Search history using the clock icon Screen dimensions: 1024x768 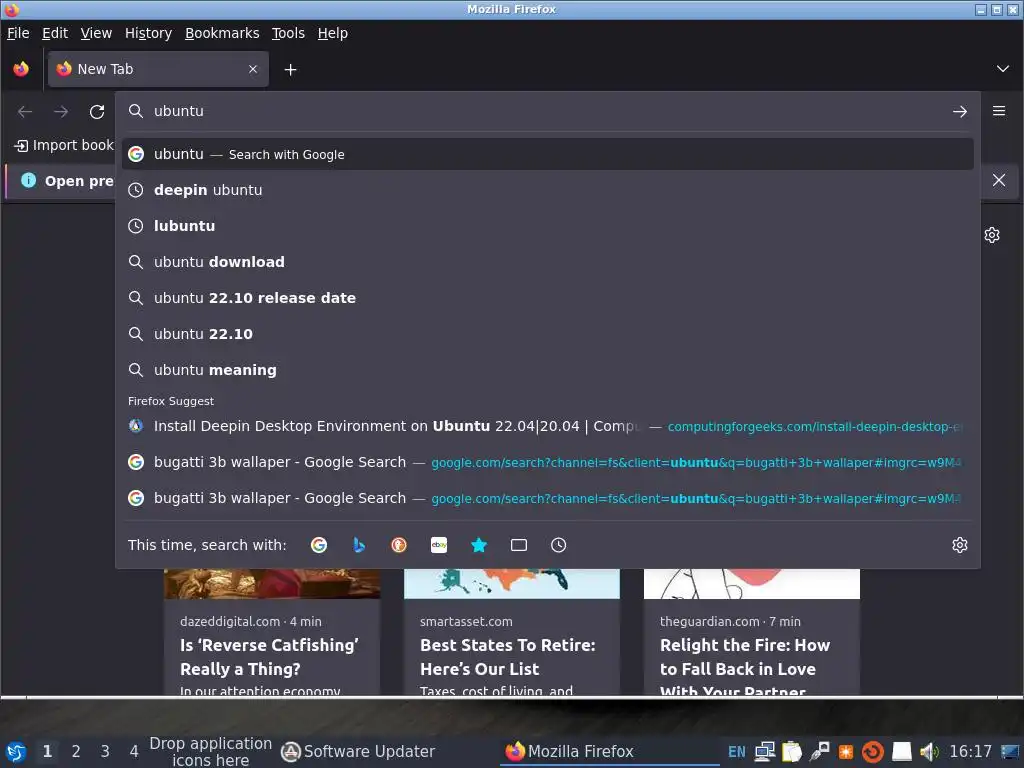pos(558,545)
